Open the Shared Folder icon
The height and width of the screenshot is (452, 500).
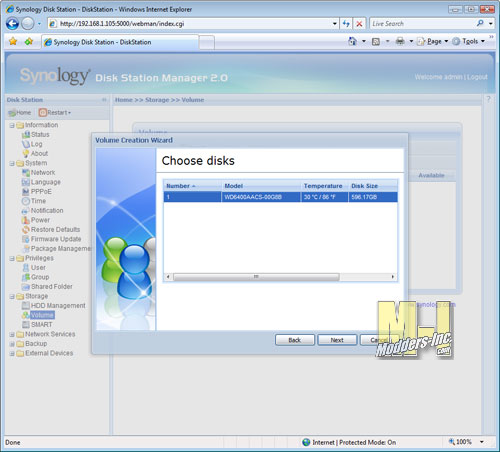(26, 287)
